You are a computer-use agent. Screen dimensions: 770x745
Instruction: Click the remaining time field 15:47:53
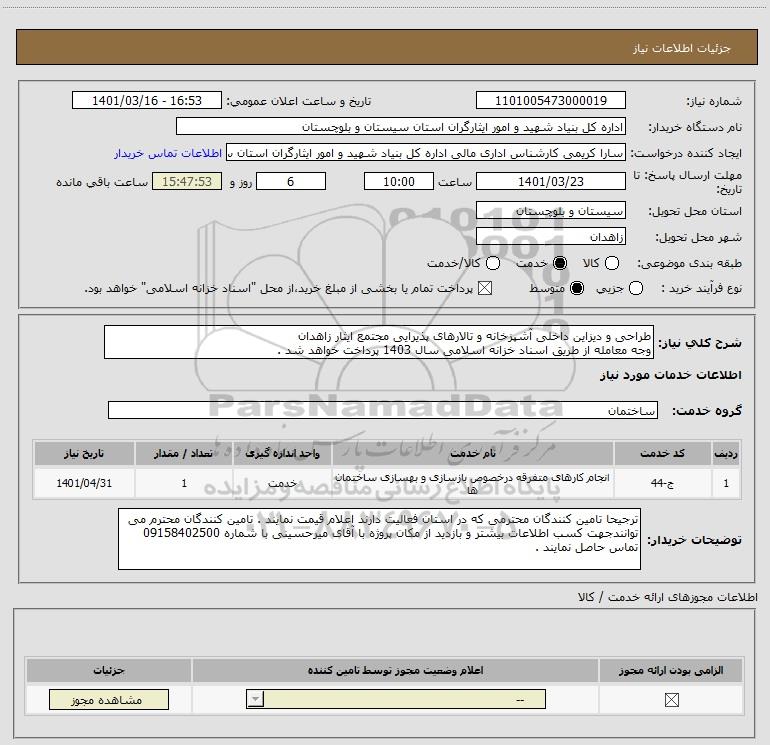(187, 181)
